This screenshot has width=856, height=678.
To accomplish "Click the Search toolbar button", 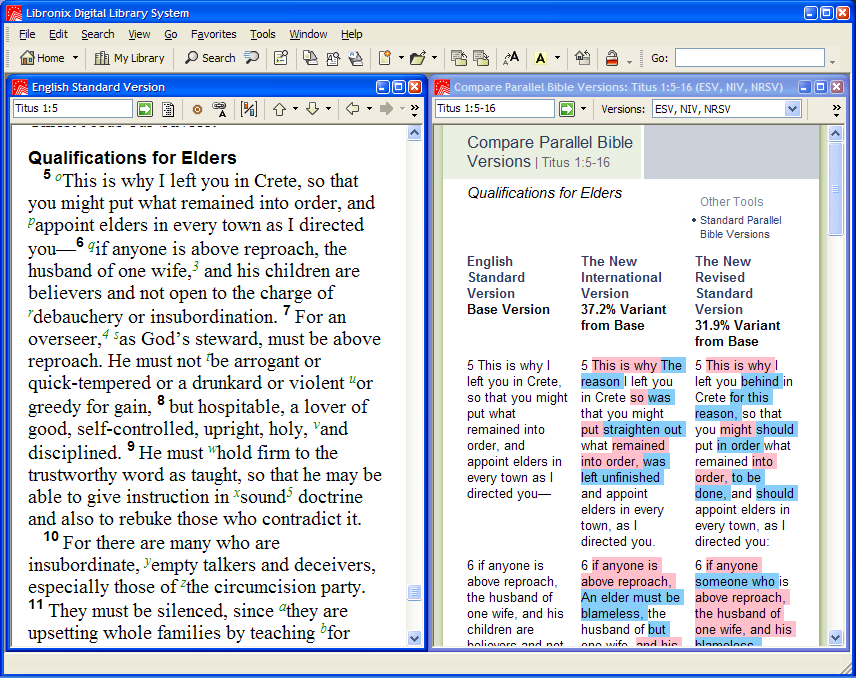I will (210, 58).
